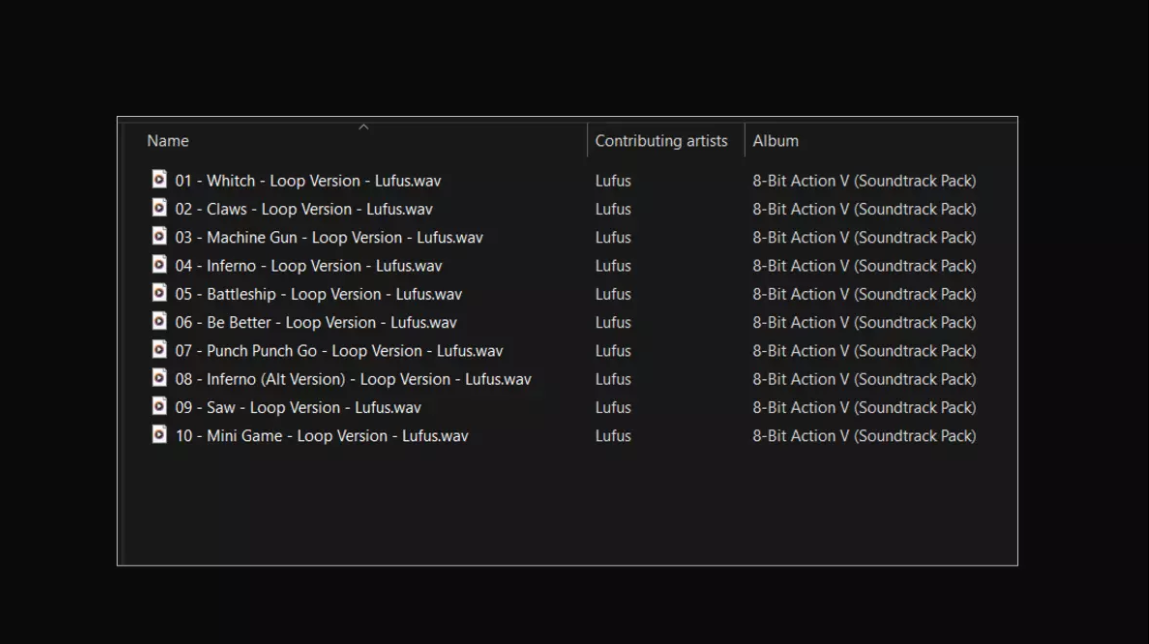1149x644 pixels.
Task: Click the Lufus artist cell for 09 - Saw
Action: coord(613,407)
